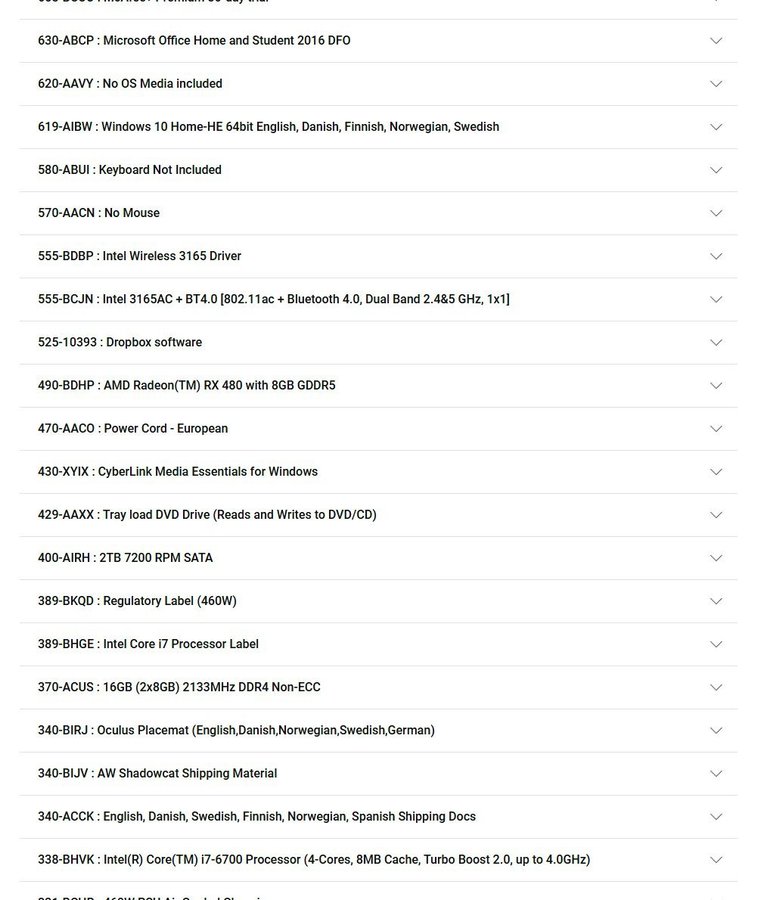Image resolution: width=767 pixels, height=900 pixels.
Task: Expand Intel Core i7 Processor Label entry
Action: point(716,643)
